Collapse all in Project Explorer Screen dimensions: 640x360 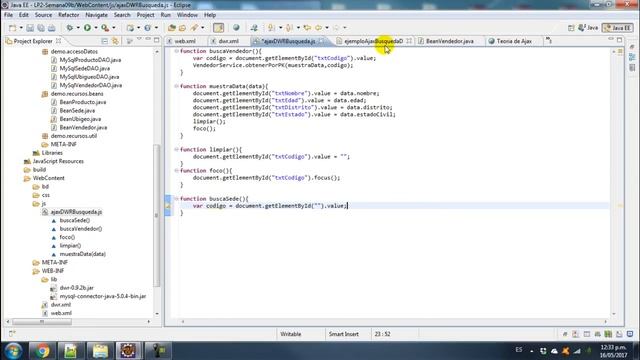(x=104, y=41)
